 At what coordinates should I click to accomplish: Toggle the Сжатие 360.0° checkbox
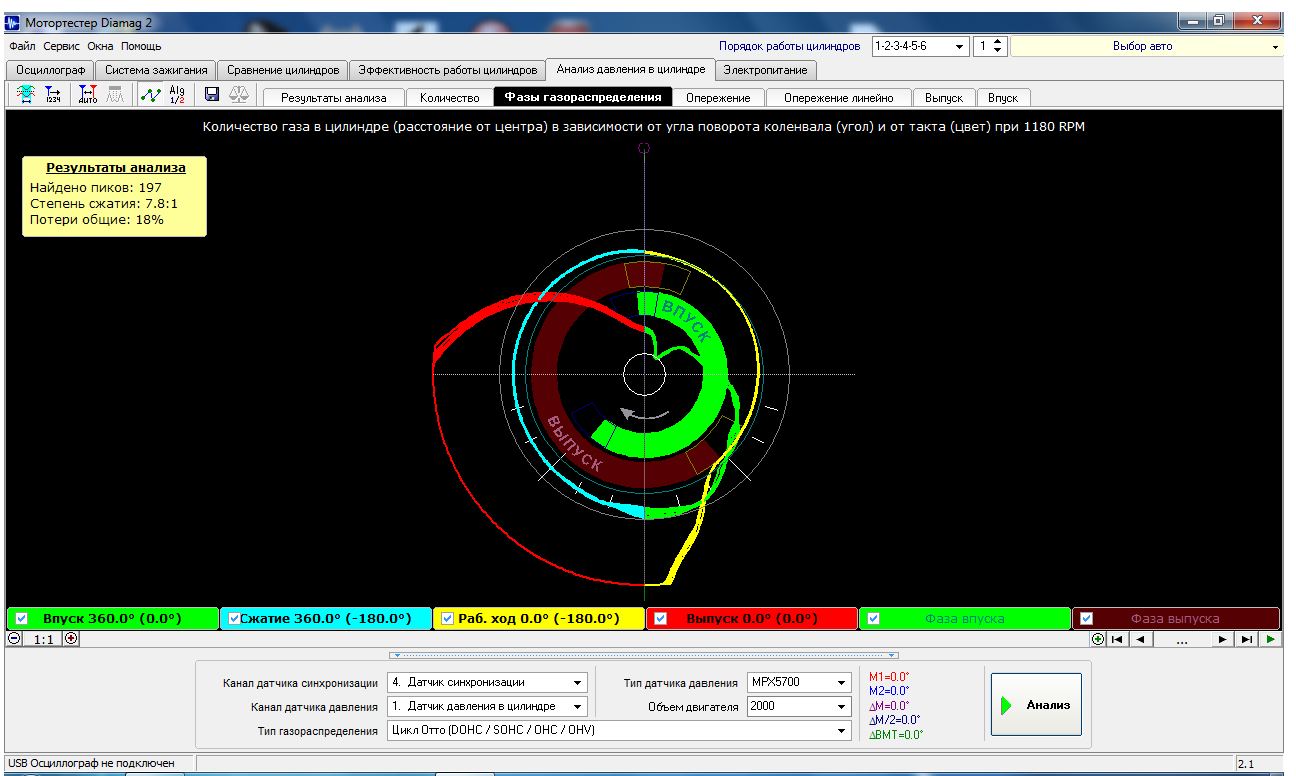tap(234, 618)
